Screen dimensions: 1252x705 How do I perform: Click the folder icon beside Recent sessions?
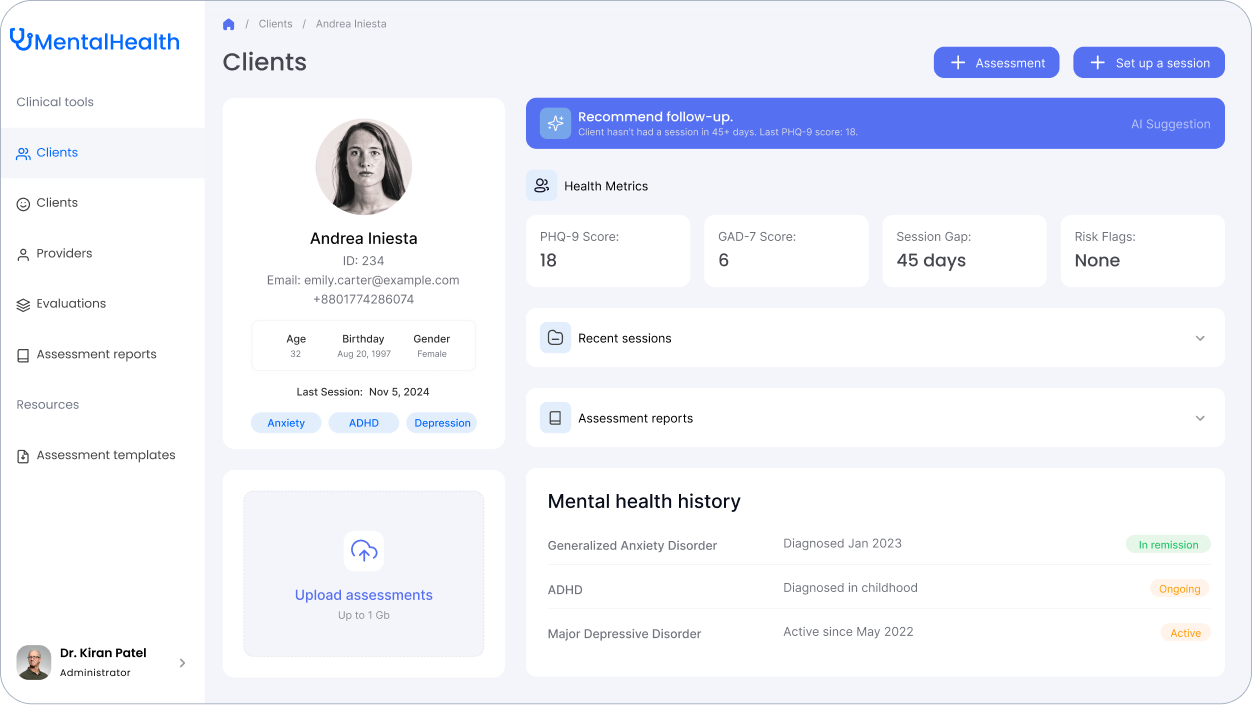[555, 338]
